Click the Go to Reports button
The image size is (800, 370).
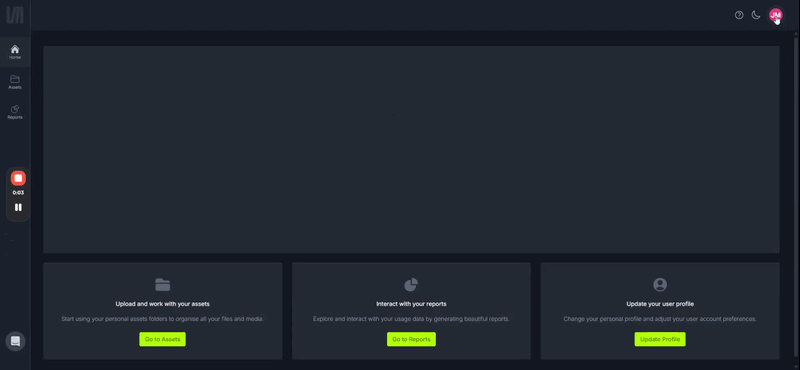tap(411, 339)
